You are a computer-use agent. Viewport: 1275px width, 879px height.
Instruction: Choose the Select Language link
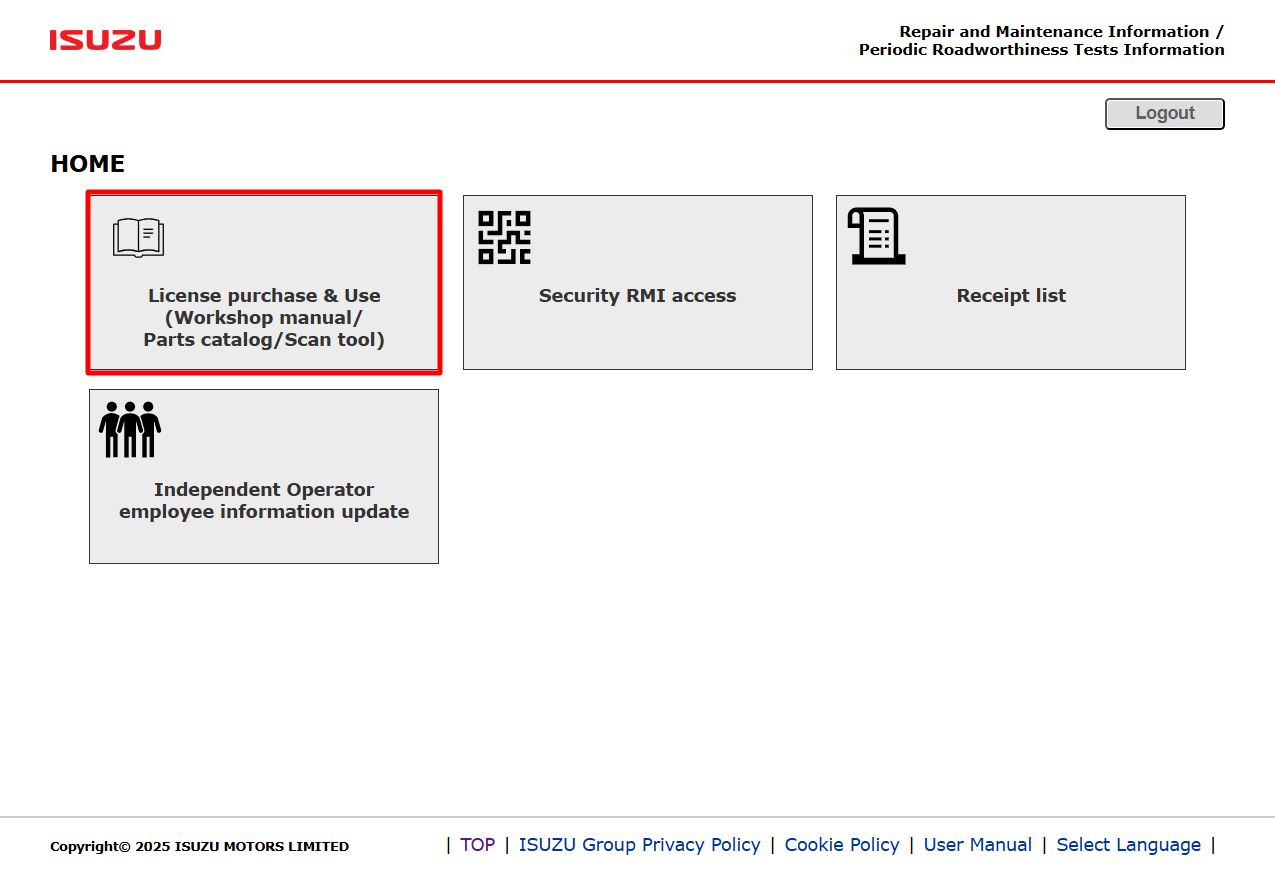point(1128,845)
